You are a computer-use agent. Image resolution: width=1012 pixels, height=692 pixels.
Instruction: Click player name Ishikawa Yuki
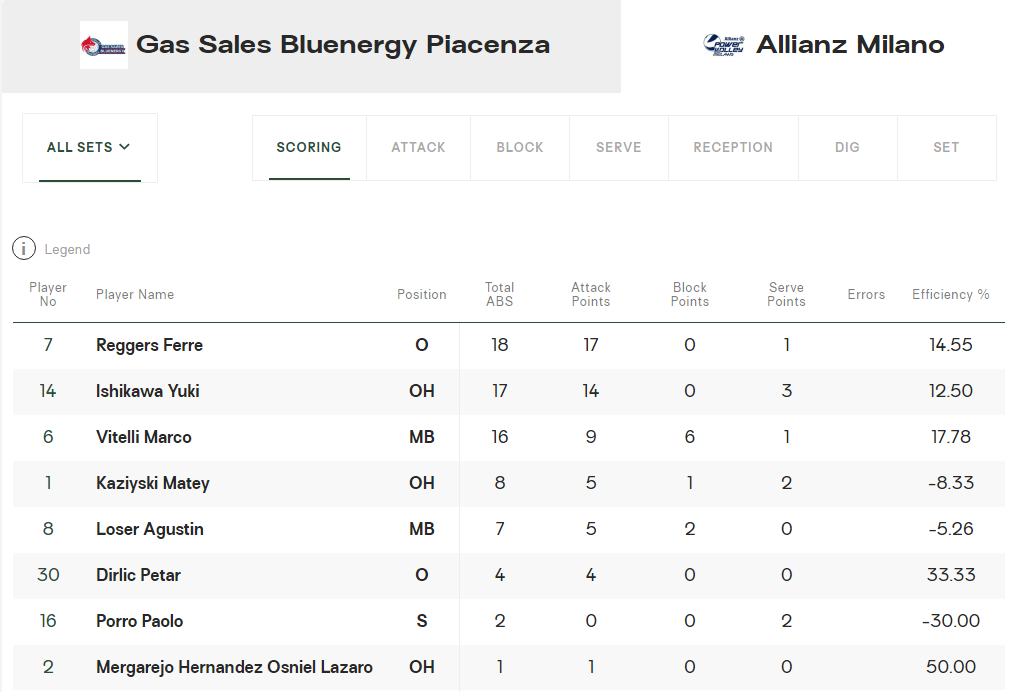[148, 391]
